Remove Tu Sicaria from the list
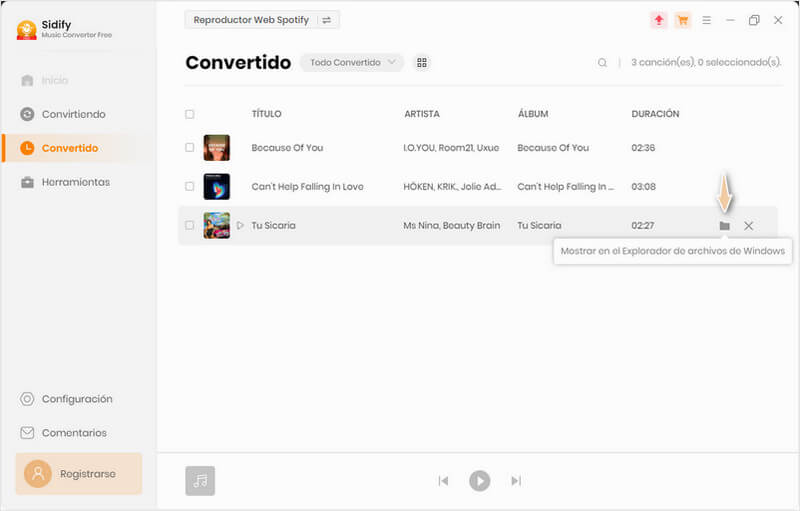The width and height of the screenshot is (800, 511). pyautogui.click(x=748, y=225)
